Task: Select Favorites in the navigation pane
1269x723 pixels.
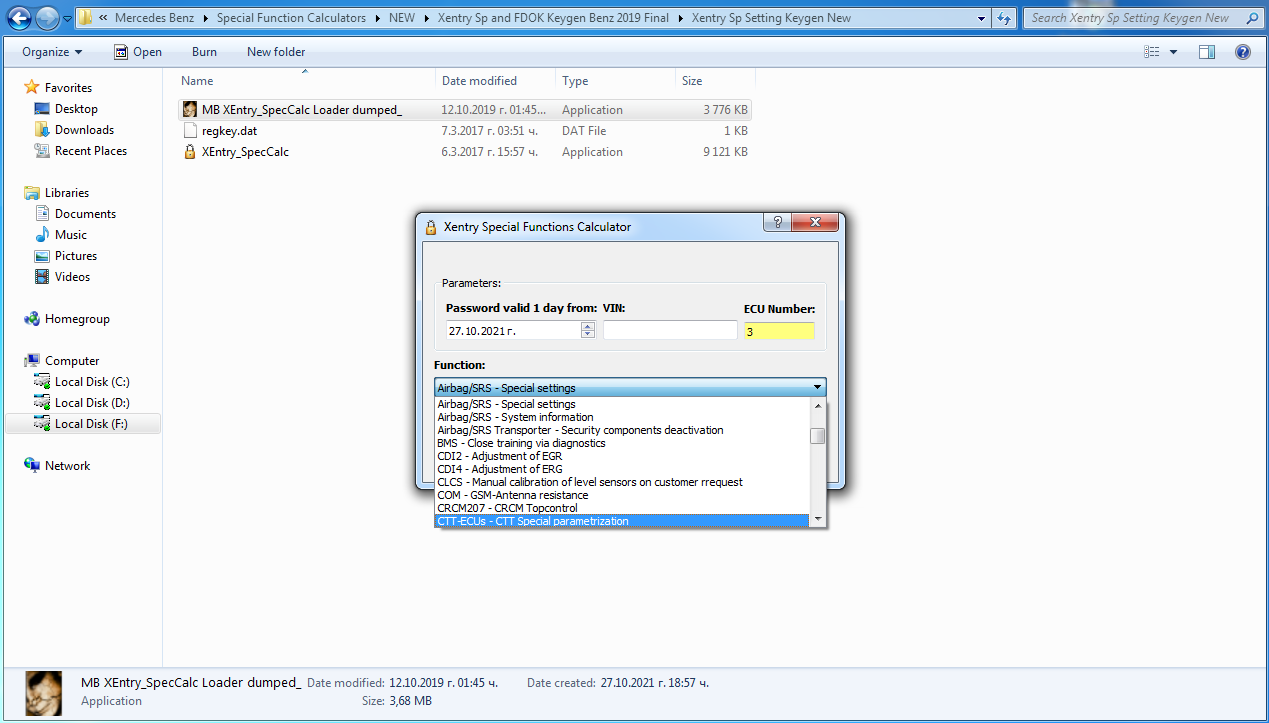Action: (68, 88)
